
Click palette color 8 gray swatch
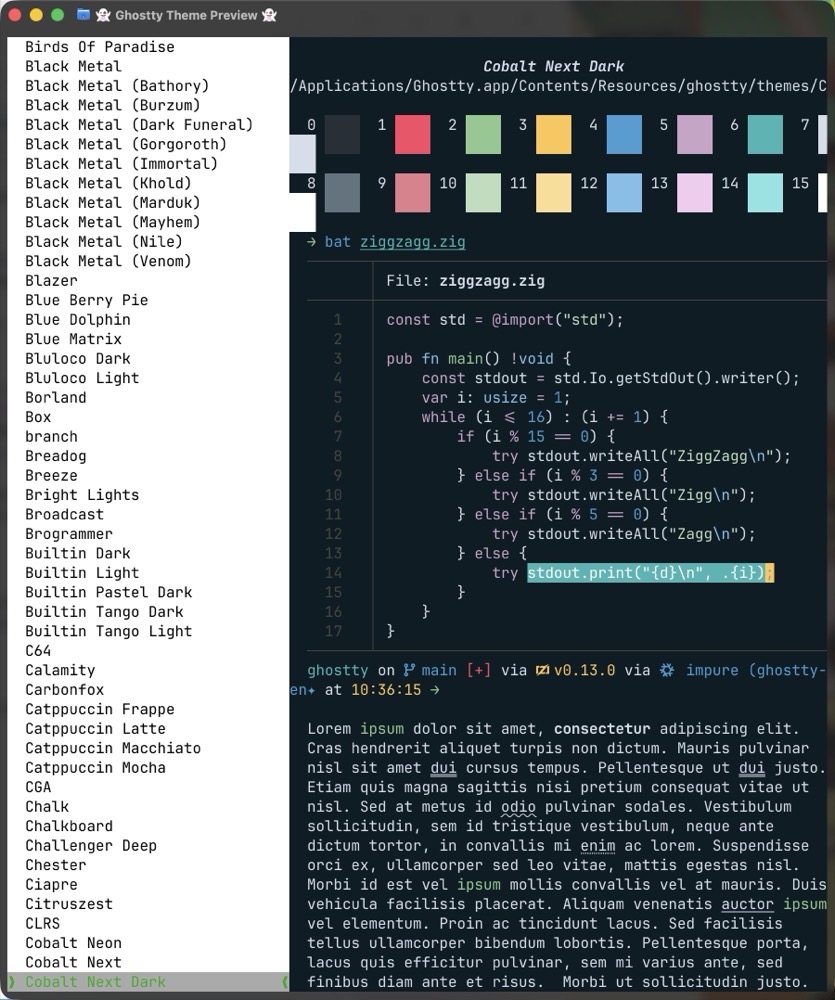(342, 193)
